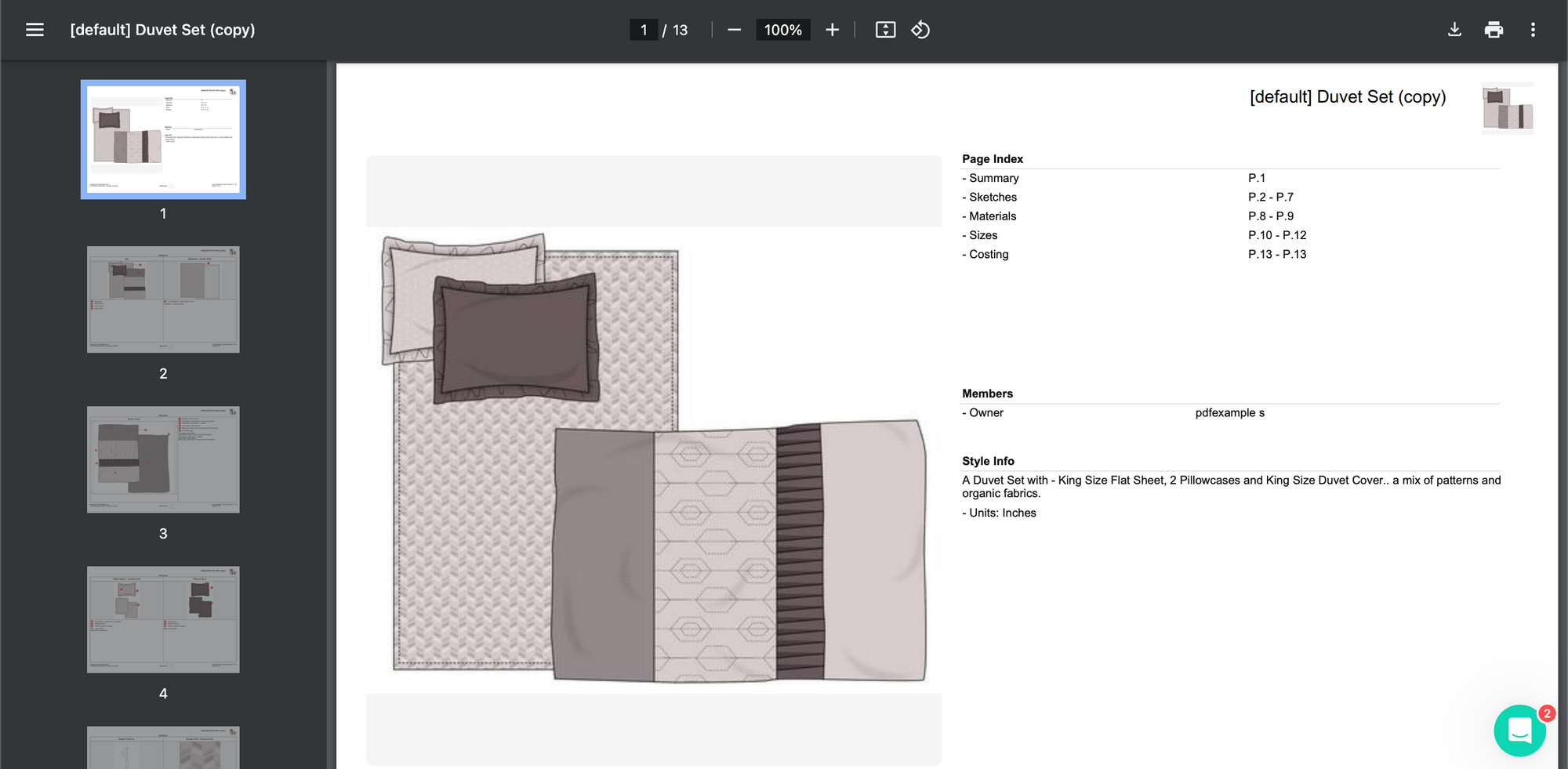1568x769 pixels.
Task: Edit the current page number field
Action: (x=644, y=30)
